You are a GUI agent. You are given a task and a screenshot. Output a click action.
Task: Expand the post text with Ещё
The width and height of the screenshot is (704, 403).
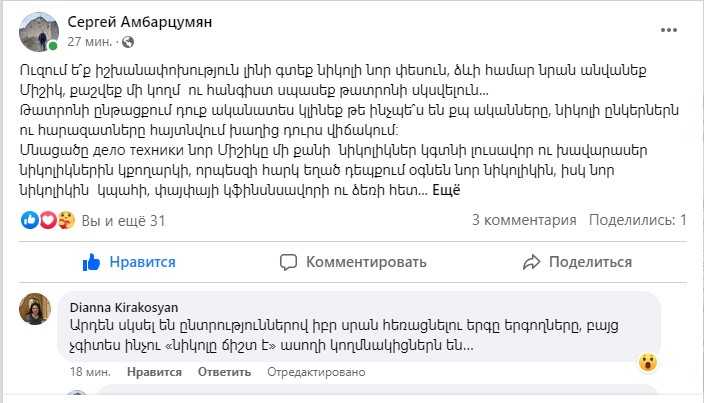click(445, 190)
